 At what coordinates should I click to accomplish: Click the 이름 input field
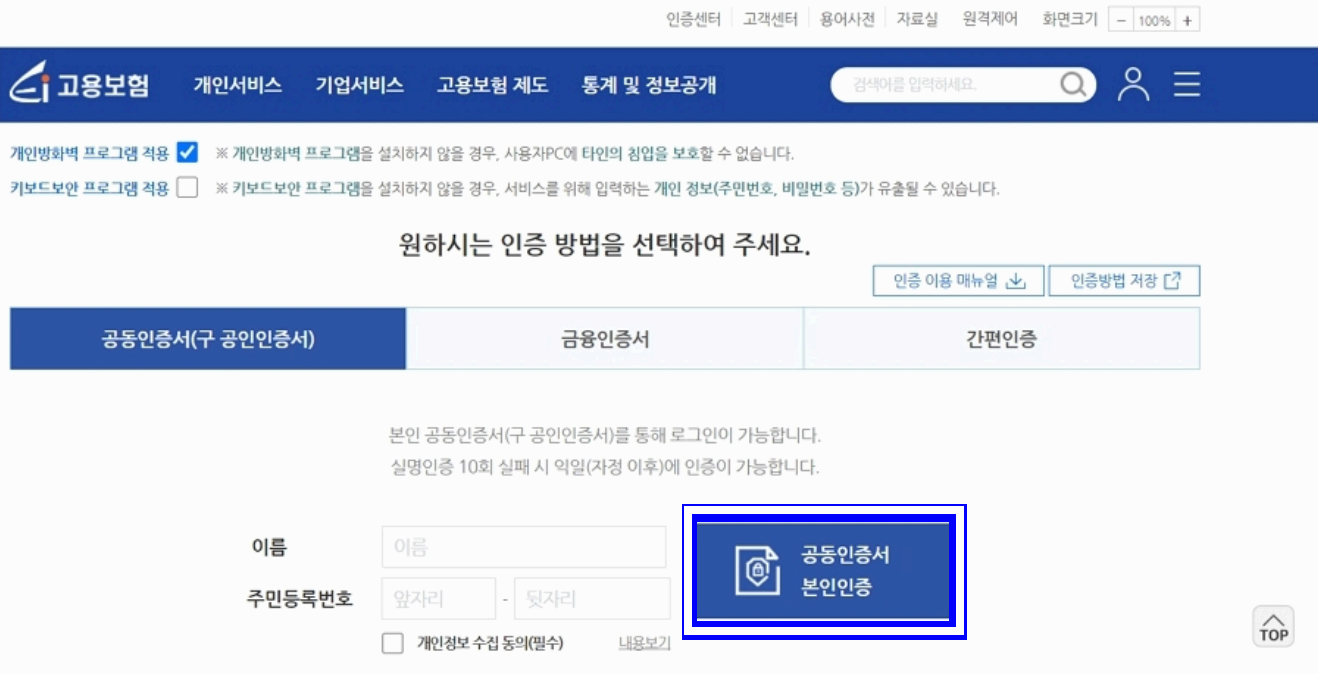pos(524,547)
